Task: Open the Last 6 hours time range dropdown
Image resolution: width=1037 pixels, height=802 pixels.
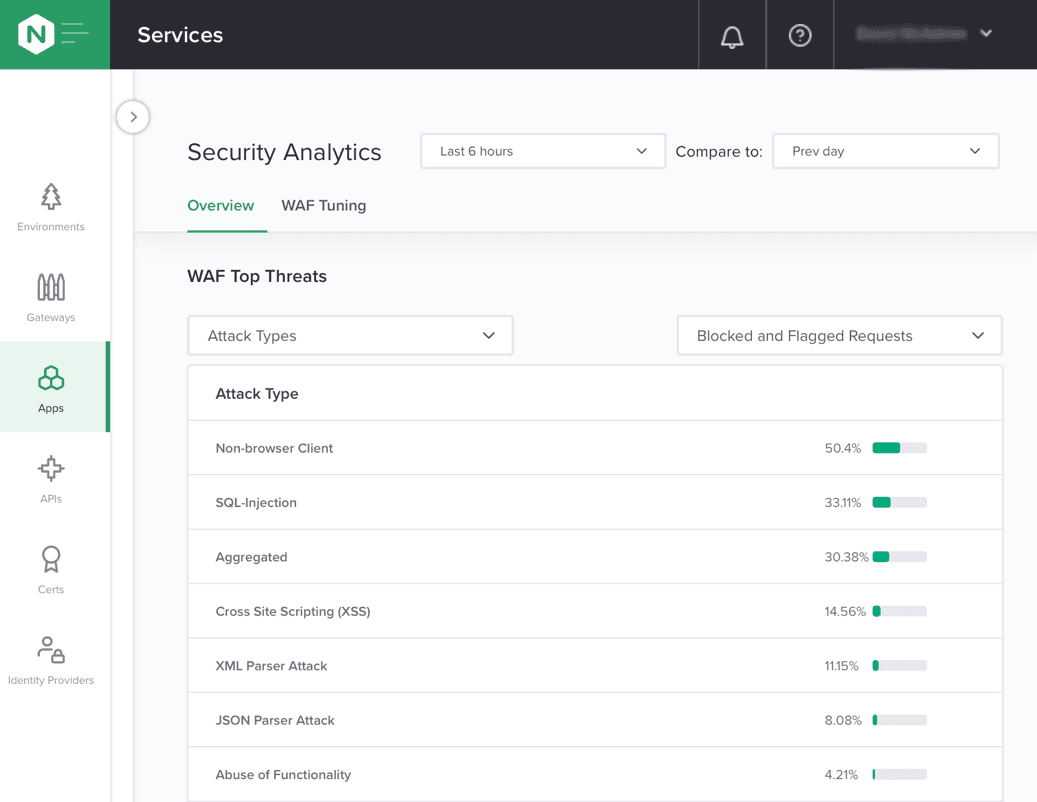Action: (x=543, y=151)
